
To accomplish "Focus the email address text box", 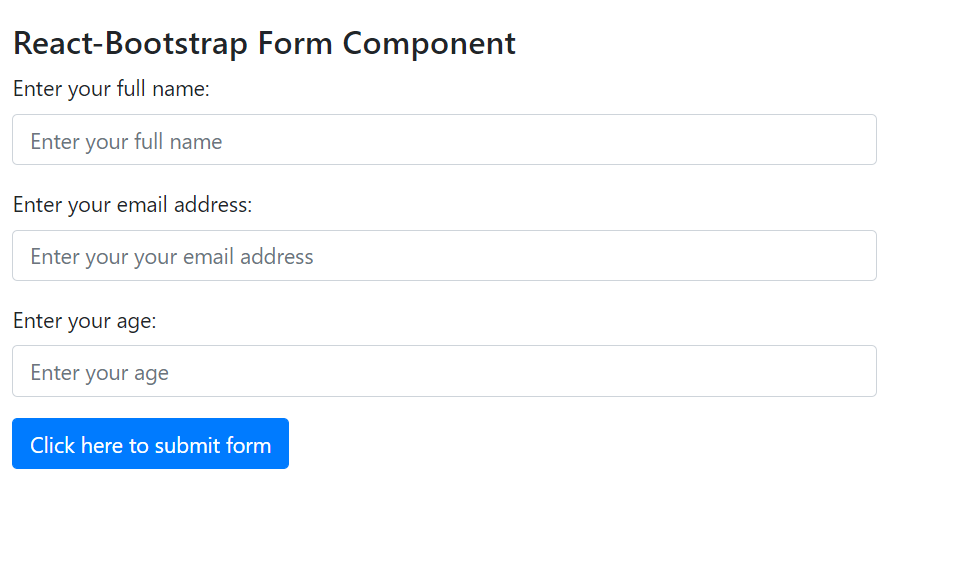I will (444, 256).
